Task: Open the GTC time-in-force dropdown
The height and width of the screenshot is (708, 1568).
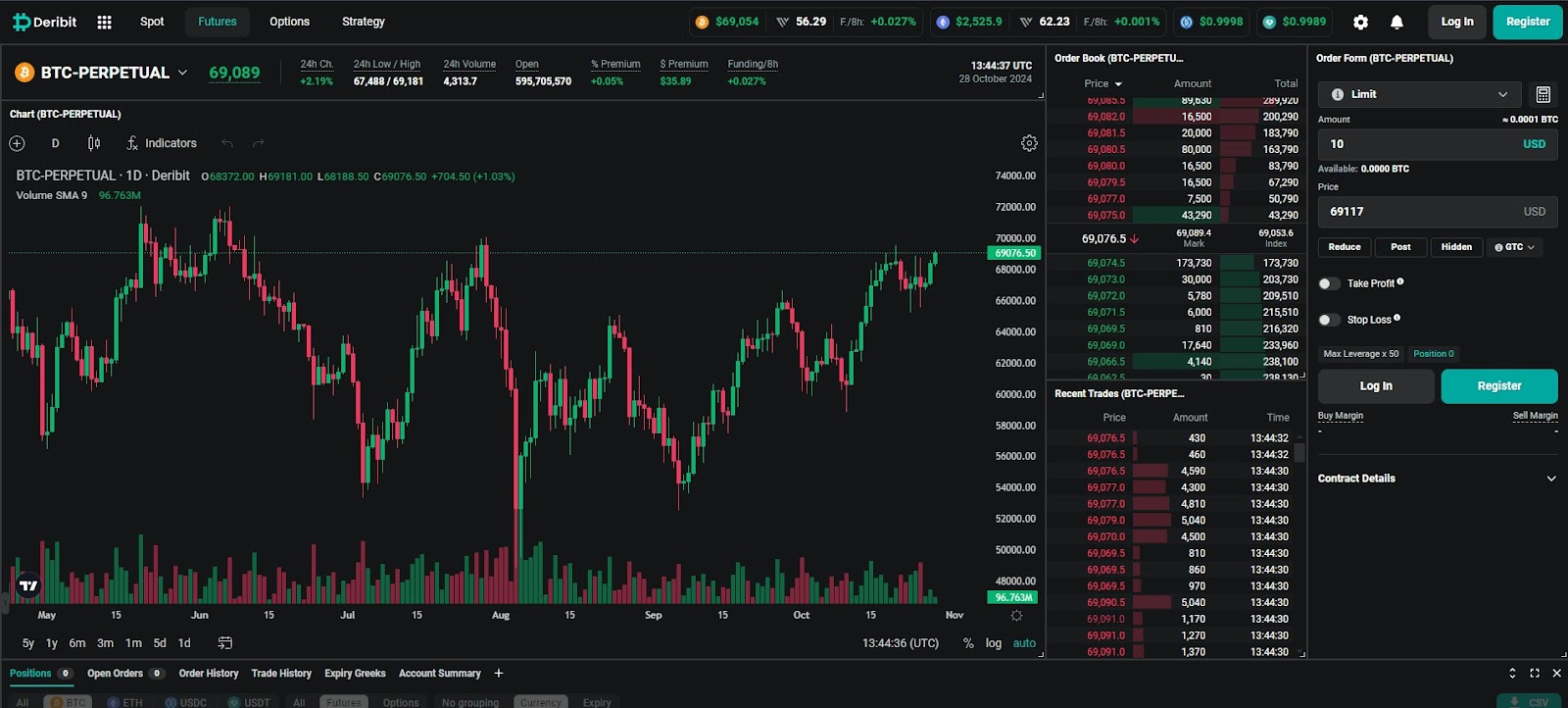Action: point(1515,247)
